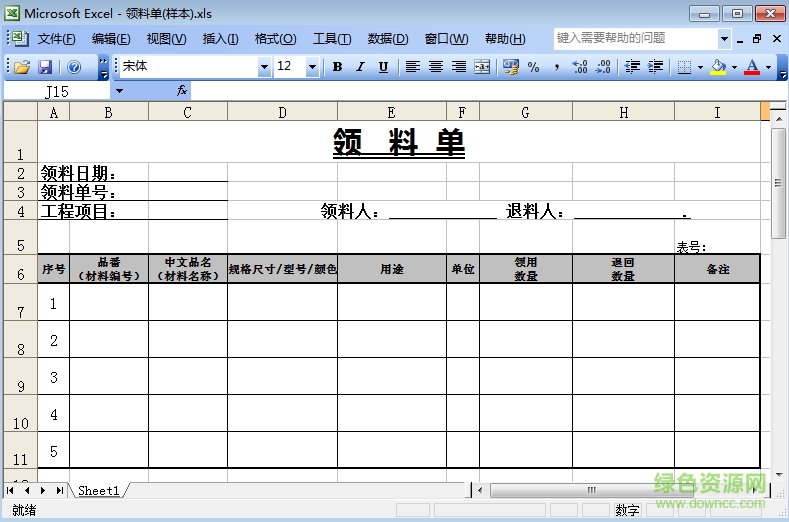Click Select All corner button

(x=21, y=111)
